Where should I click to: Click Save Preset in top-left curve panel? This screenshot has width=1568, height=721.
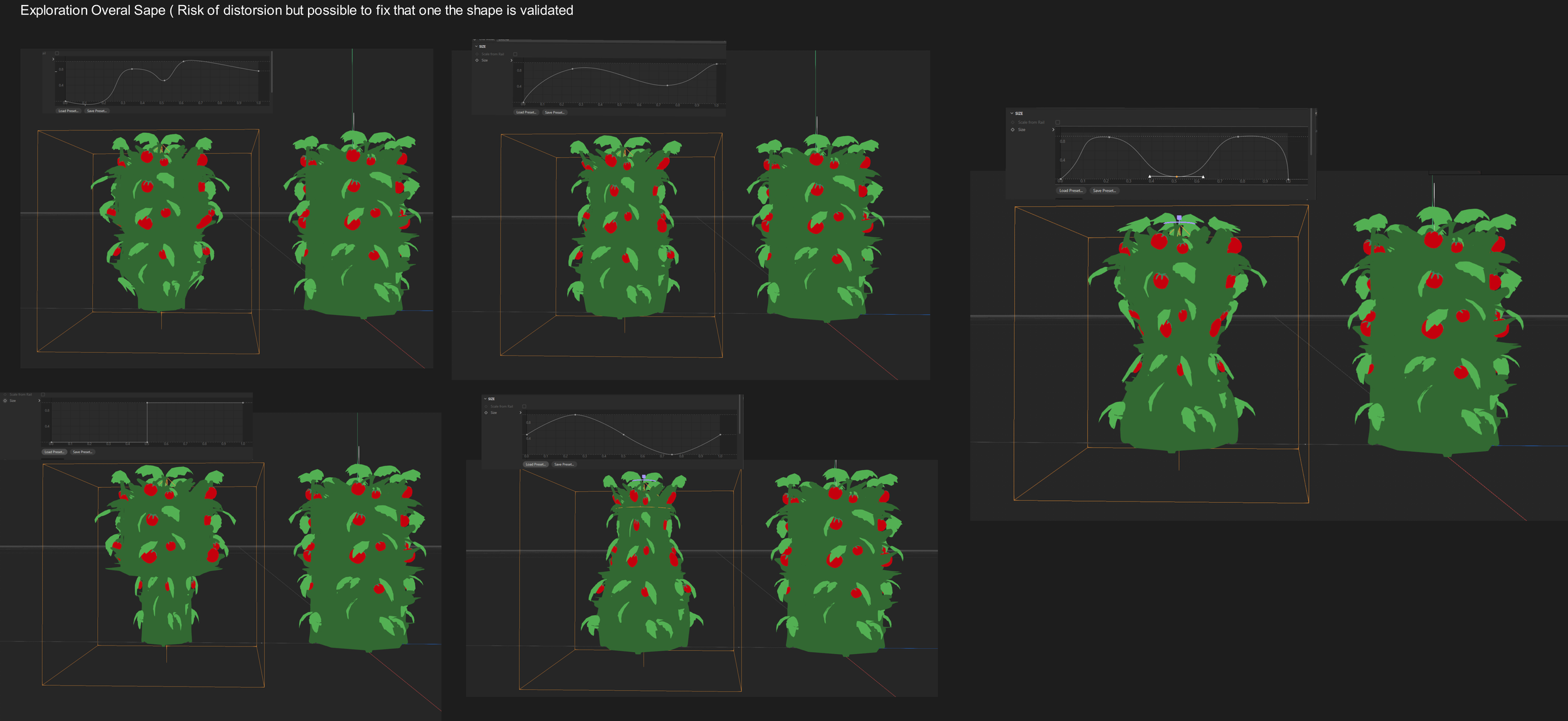pos(97,111)
